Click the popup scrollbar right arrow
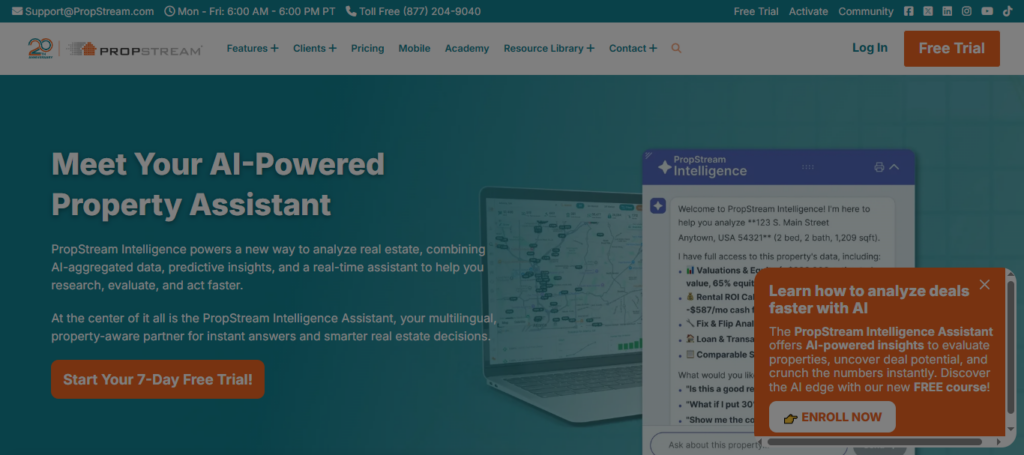 (997, 442)
